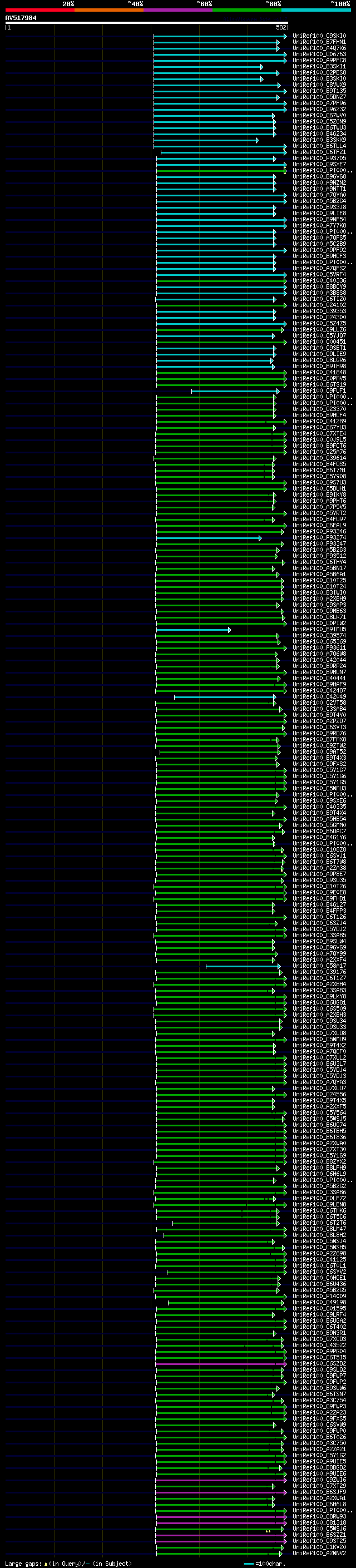Select hit label UniRef100_Q25A76

pos(319,452)
